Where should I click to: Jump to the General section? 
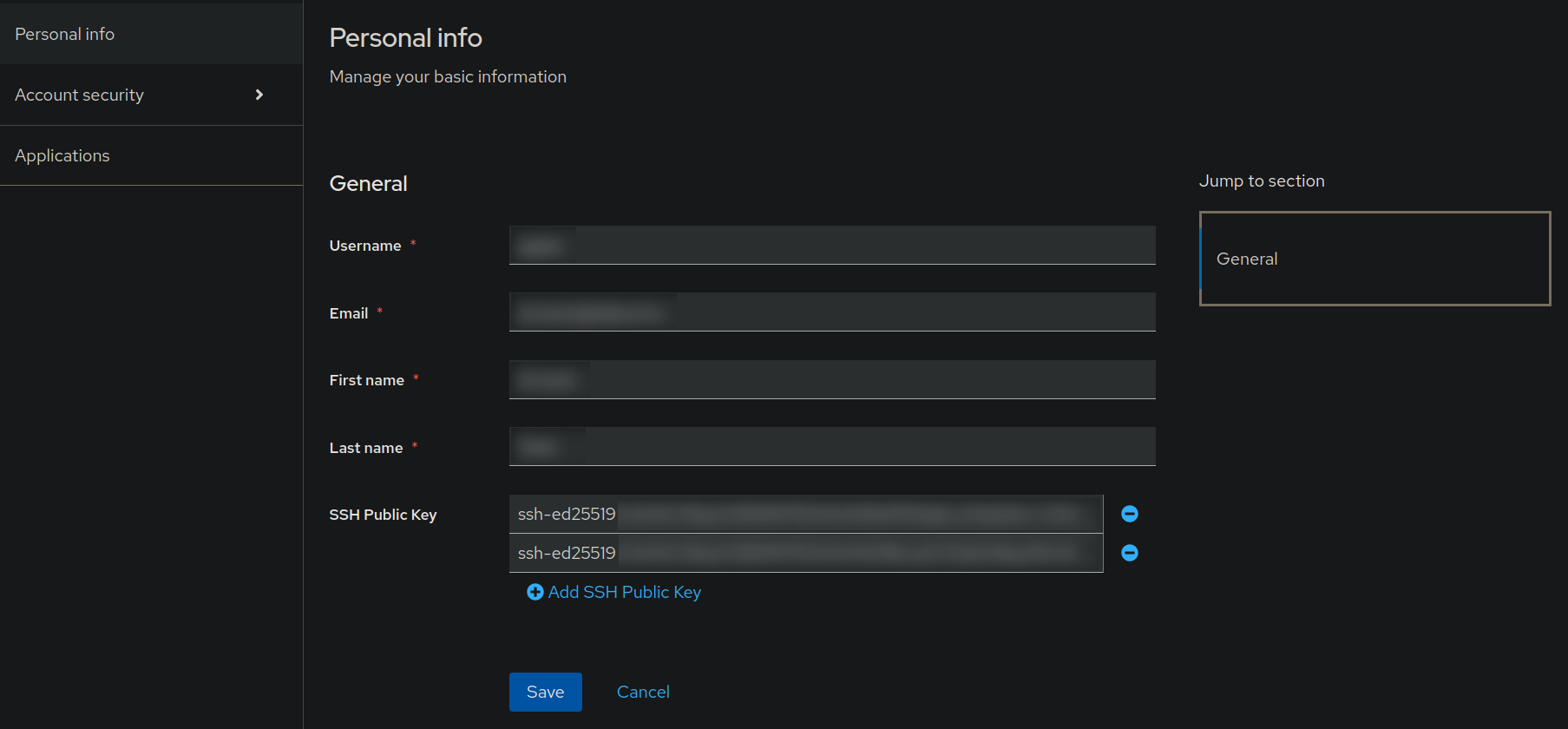[1247, 259]
